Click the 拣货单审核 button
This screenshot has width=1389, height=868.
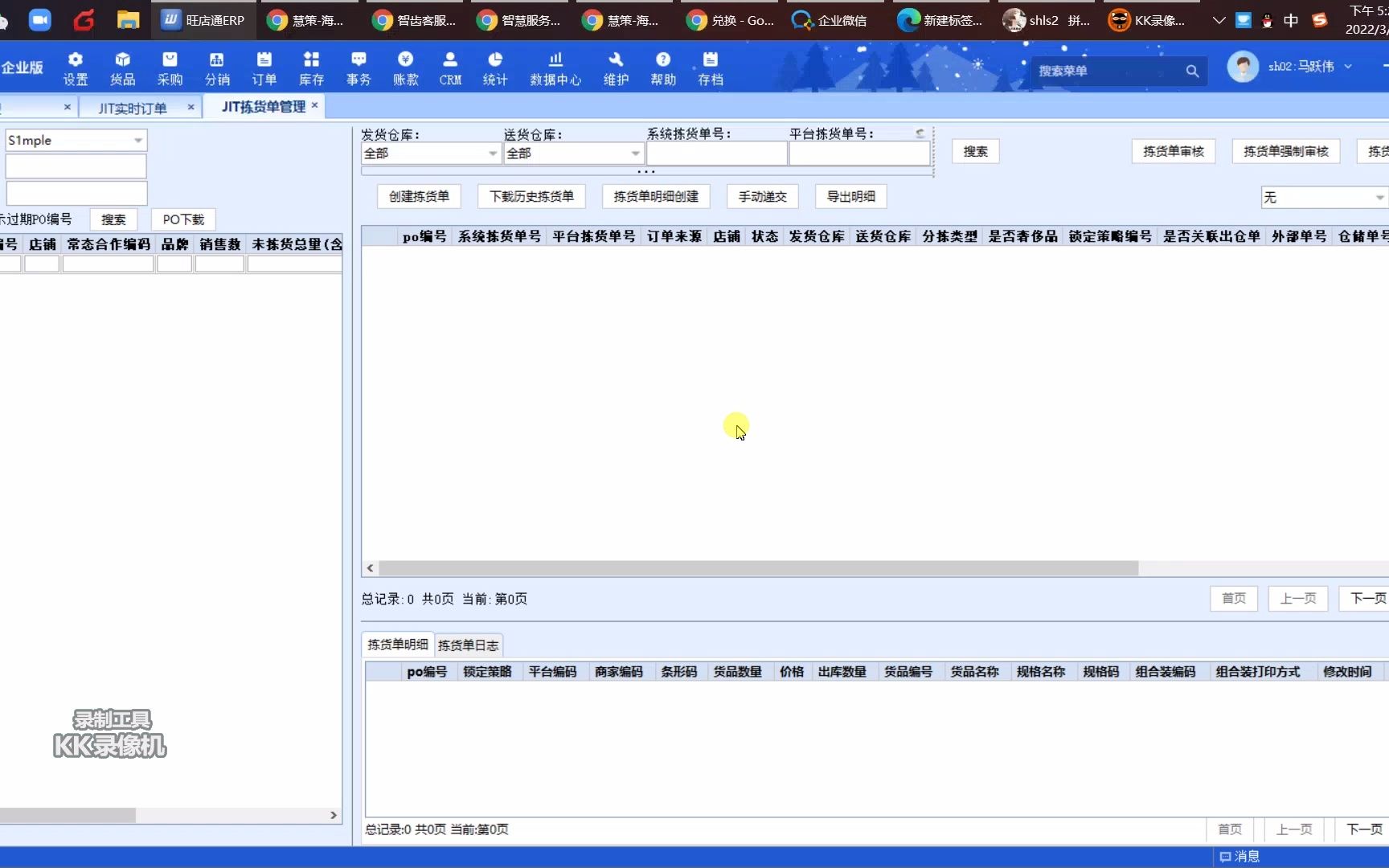1174,151
